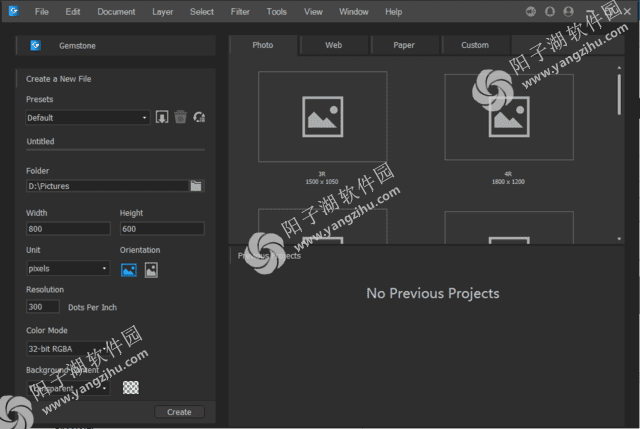Open the Document menu
The image size is (640, 429).
(116, 12)
